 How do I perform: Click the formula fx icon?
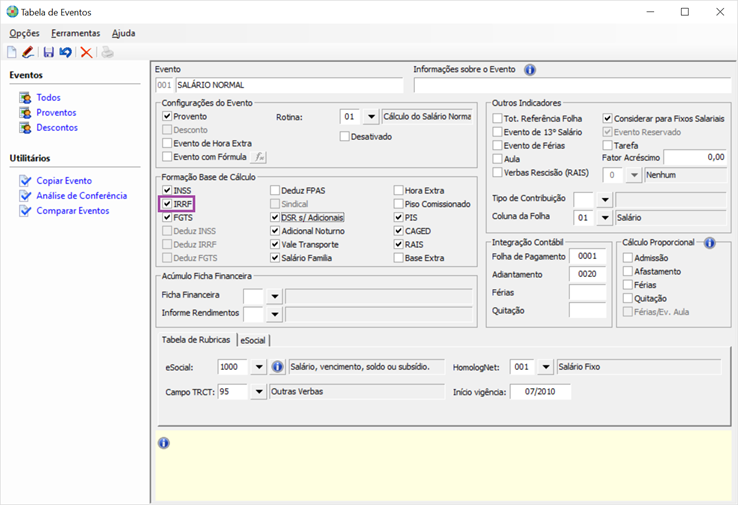coord(259,157)
